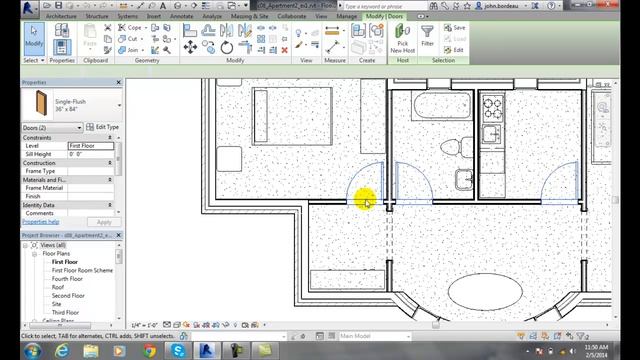Click the Open folder icon in Quick Access toolbar
The height and width of the screenshot is (360, 640).
[47, 6]
